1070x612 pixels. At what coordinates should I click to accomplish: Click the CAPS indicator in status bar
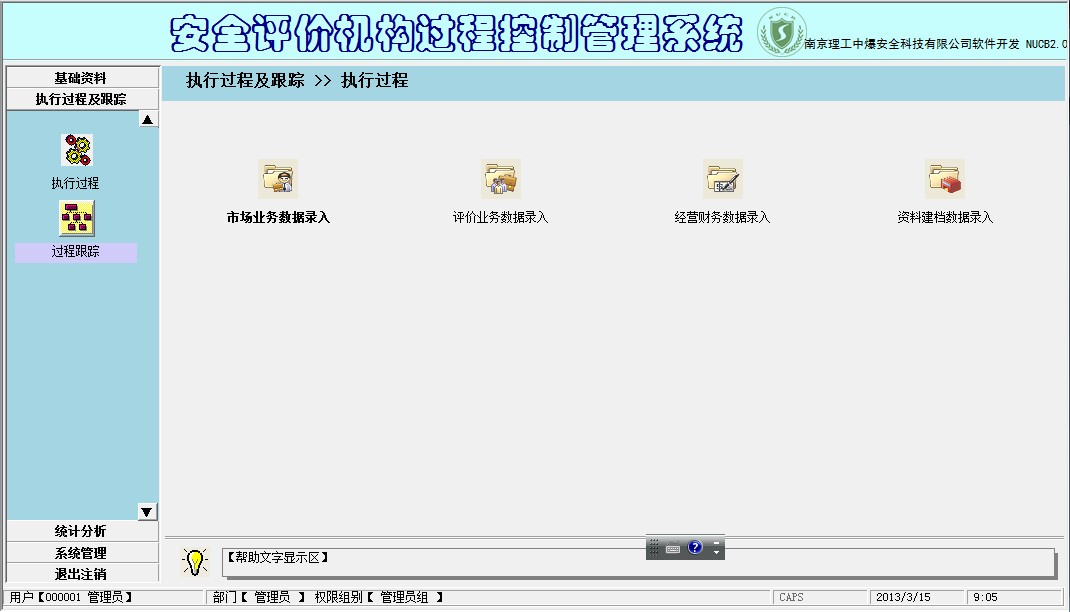(x=792, y=597)
